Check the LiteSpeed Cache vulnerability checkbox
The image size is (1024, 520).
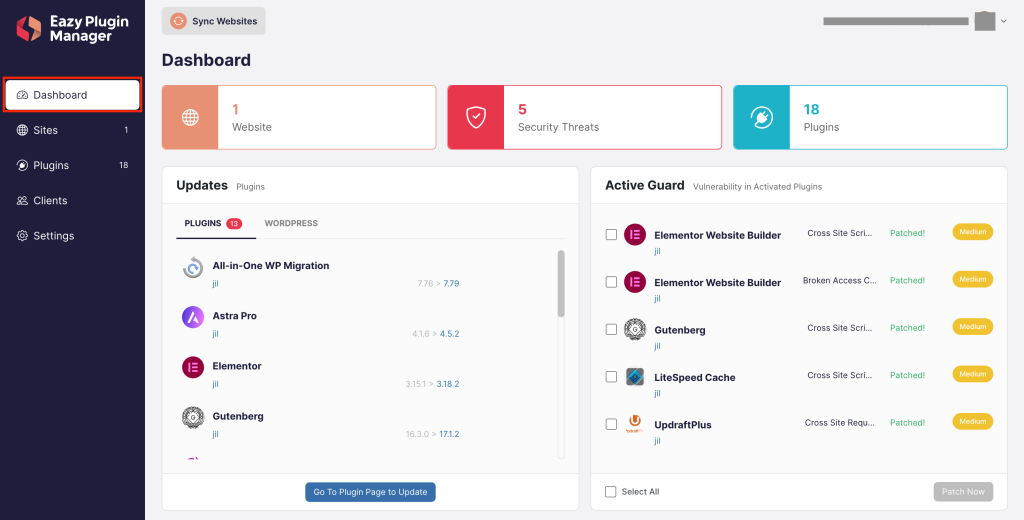[611, 377]
